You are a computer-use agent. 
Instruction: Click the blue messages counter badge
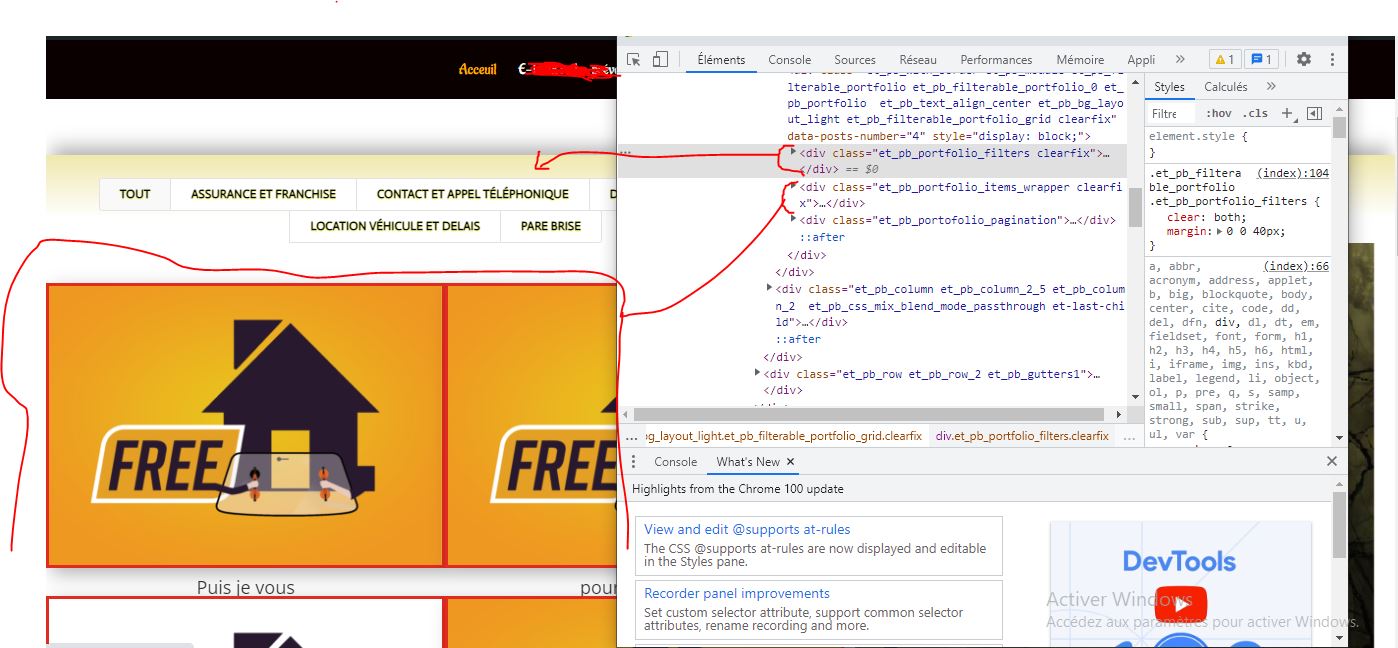(1262, 60)
